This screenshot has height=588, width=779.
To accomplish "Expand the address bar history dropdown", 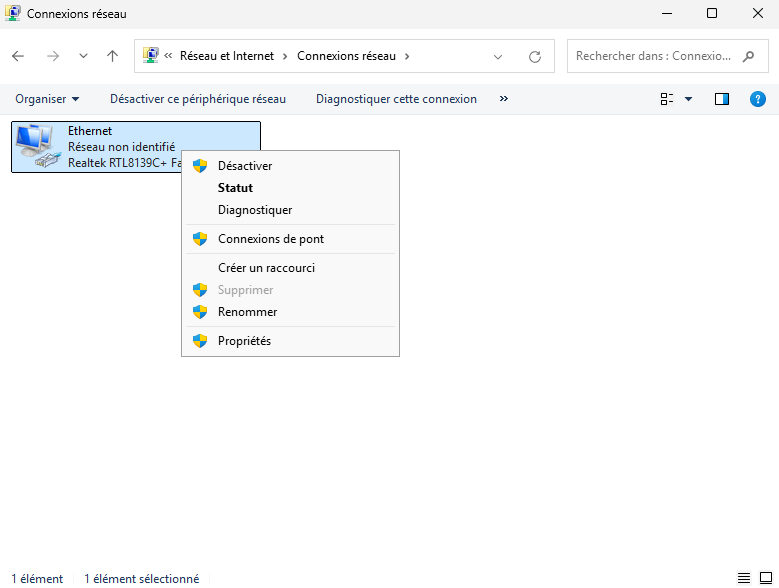I will click(x=498, y=56).
